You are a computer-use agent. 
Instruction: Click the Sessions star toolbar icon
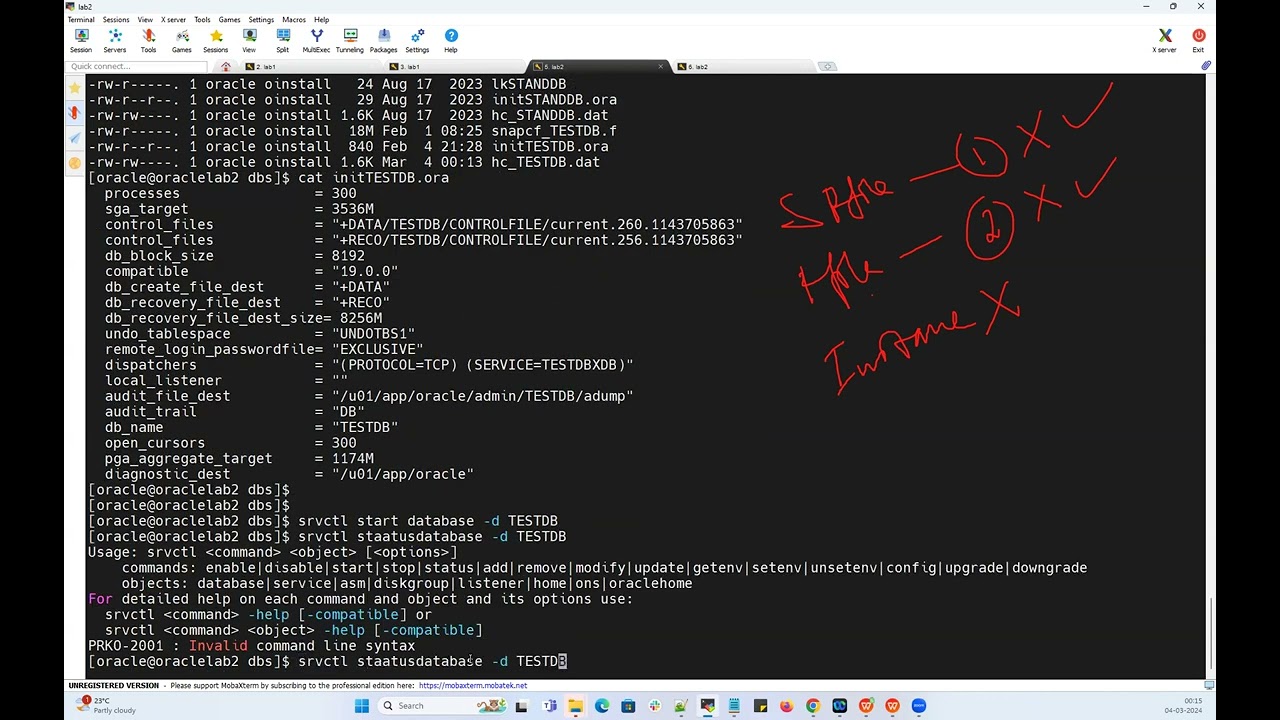click(216, 40)
